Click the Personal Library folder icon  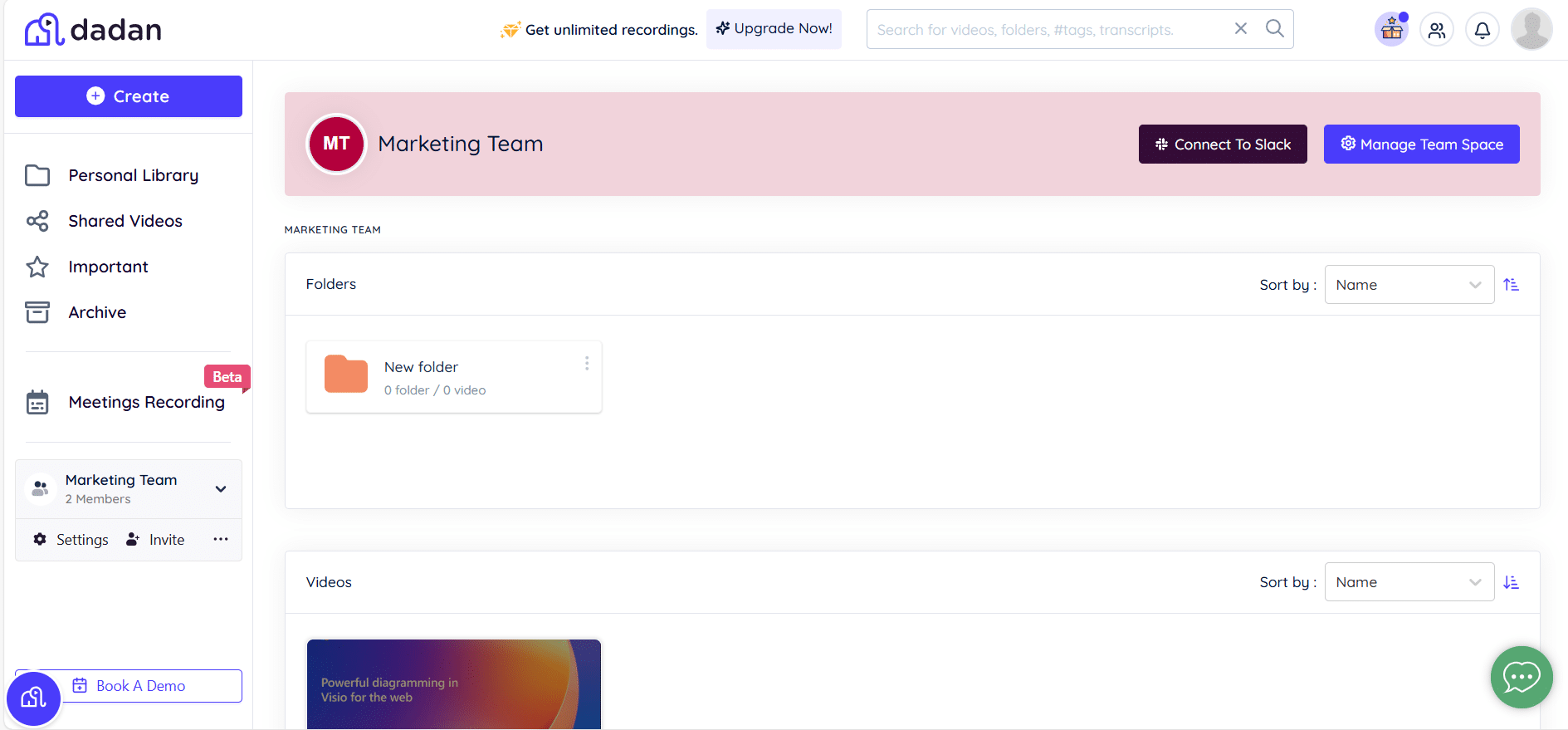(37, 175)
